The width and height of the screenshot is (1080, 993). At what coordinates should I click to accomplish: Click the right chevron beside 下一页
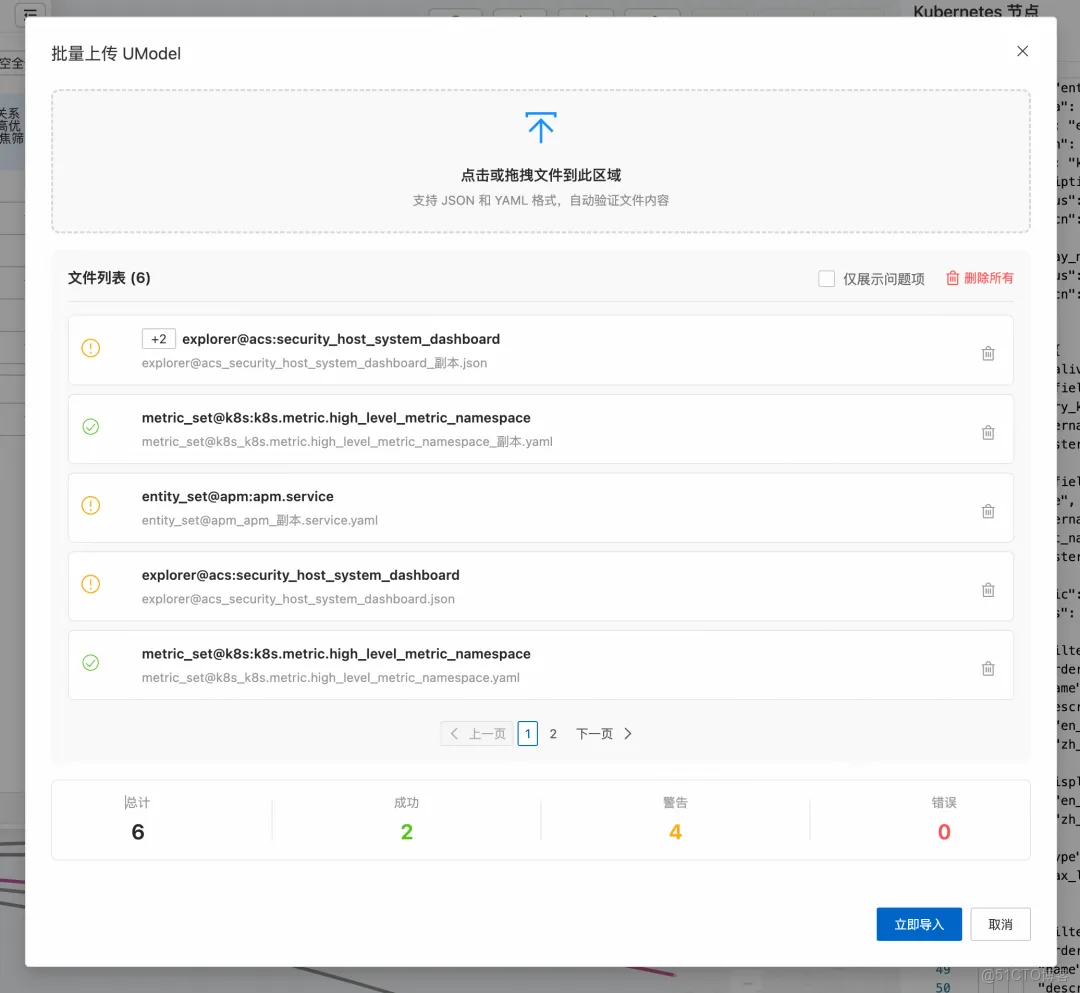tap(628, 733)
